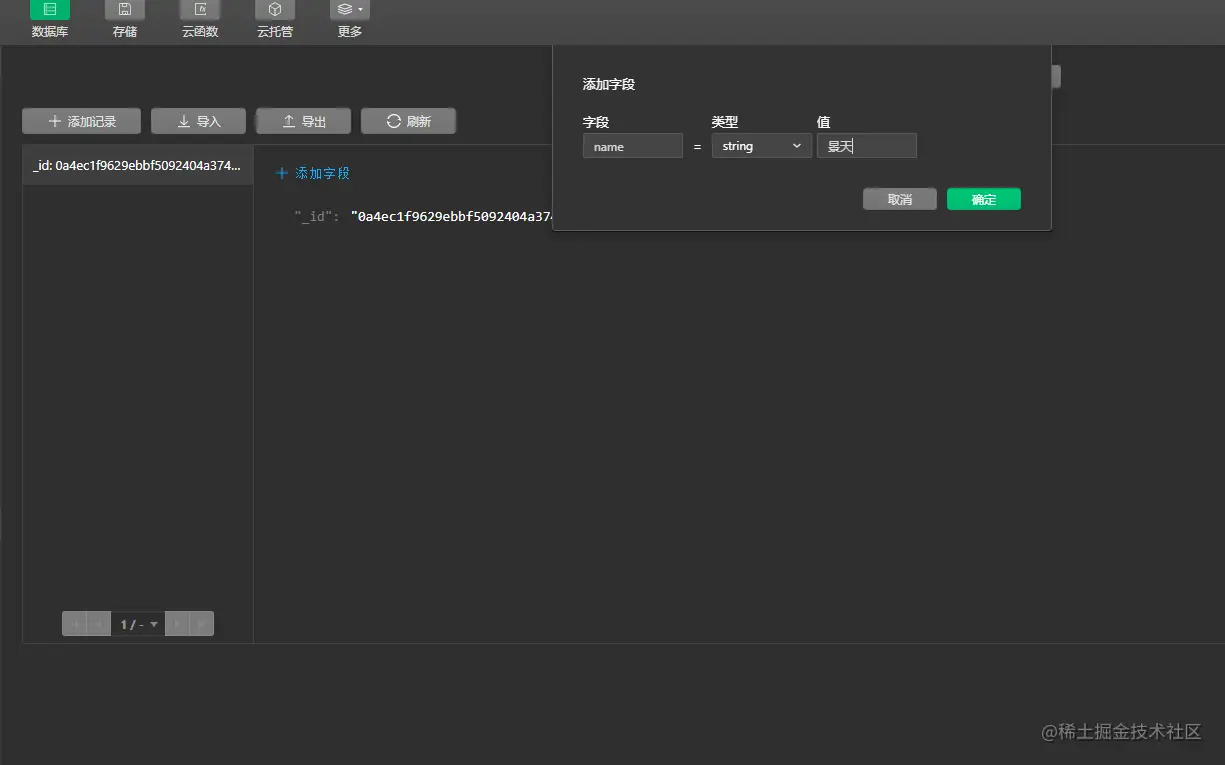Click the 导出 export button
The image size is (1225, 765).
[303, 121]
